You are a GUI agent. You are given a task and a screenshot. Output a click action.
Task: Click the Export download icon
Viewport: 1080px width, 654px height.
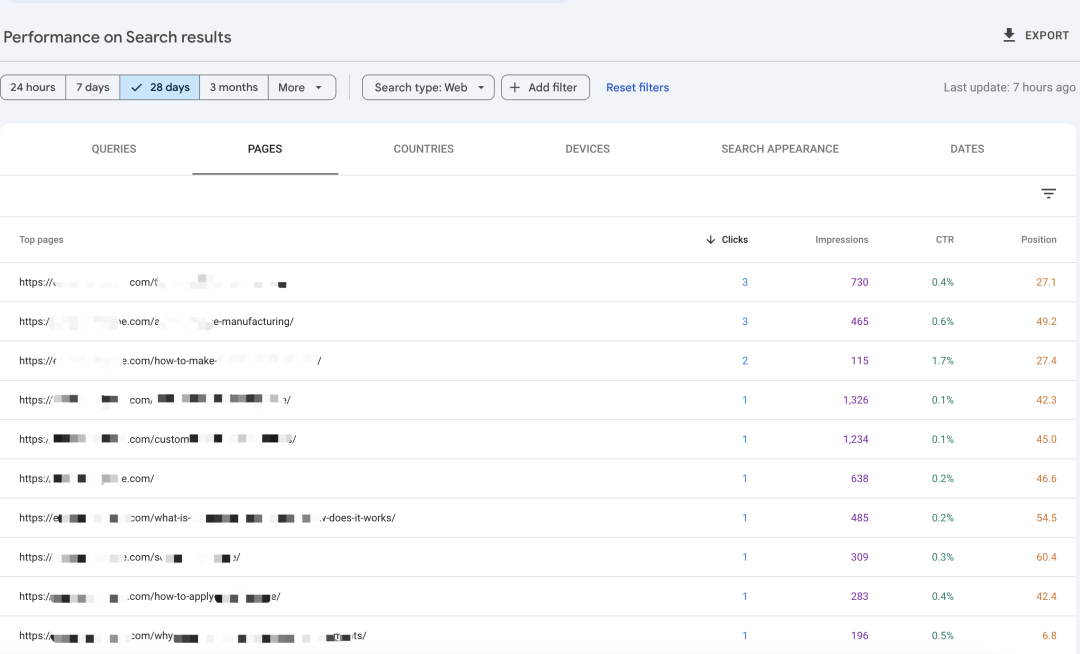[1009, 35]
